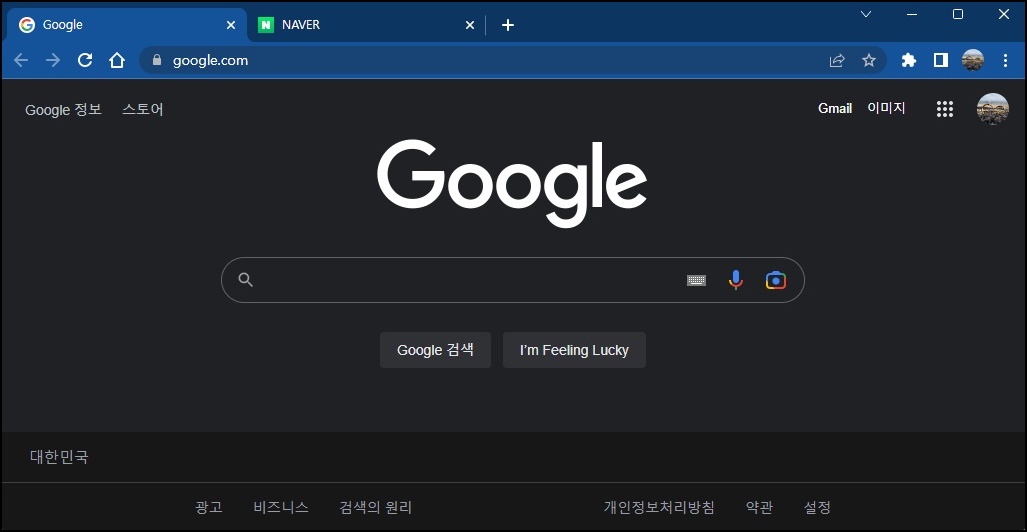Open the 이미지 link
Screen dimensions: 1027x532
pos(886,108)
